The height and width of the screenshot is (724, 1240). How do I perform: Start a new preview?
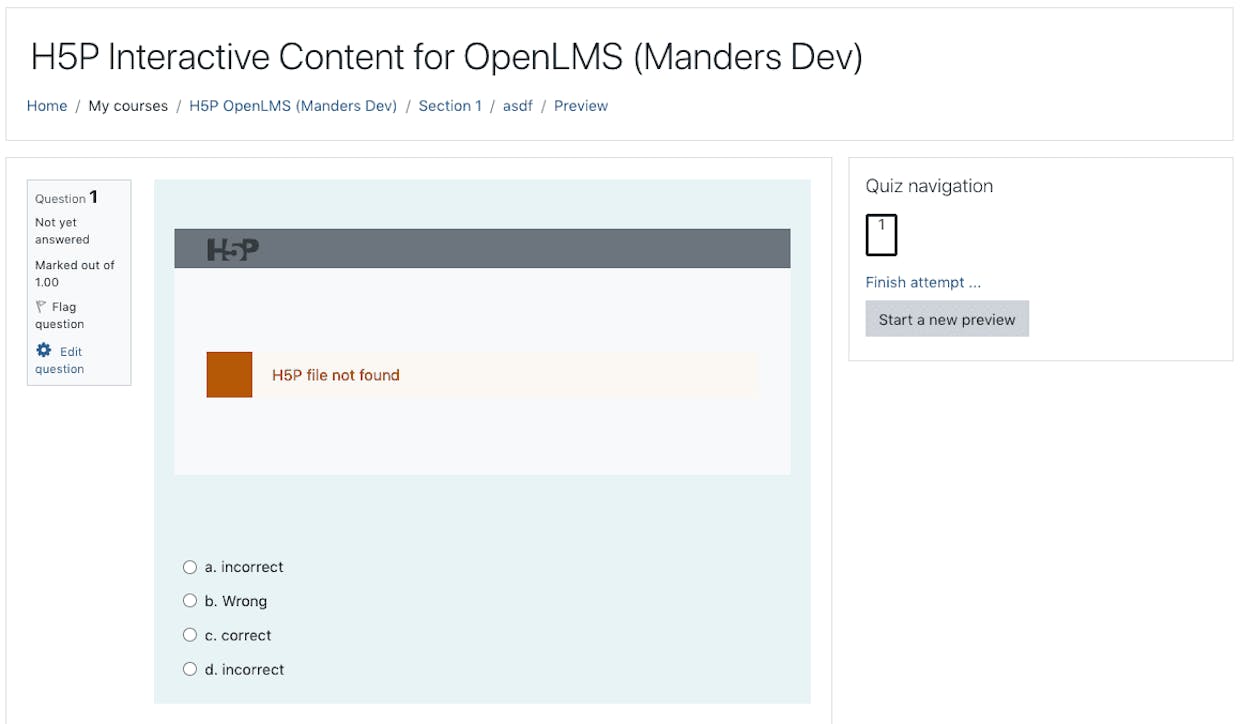[x=947, y=319]
